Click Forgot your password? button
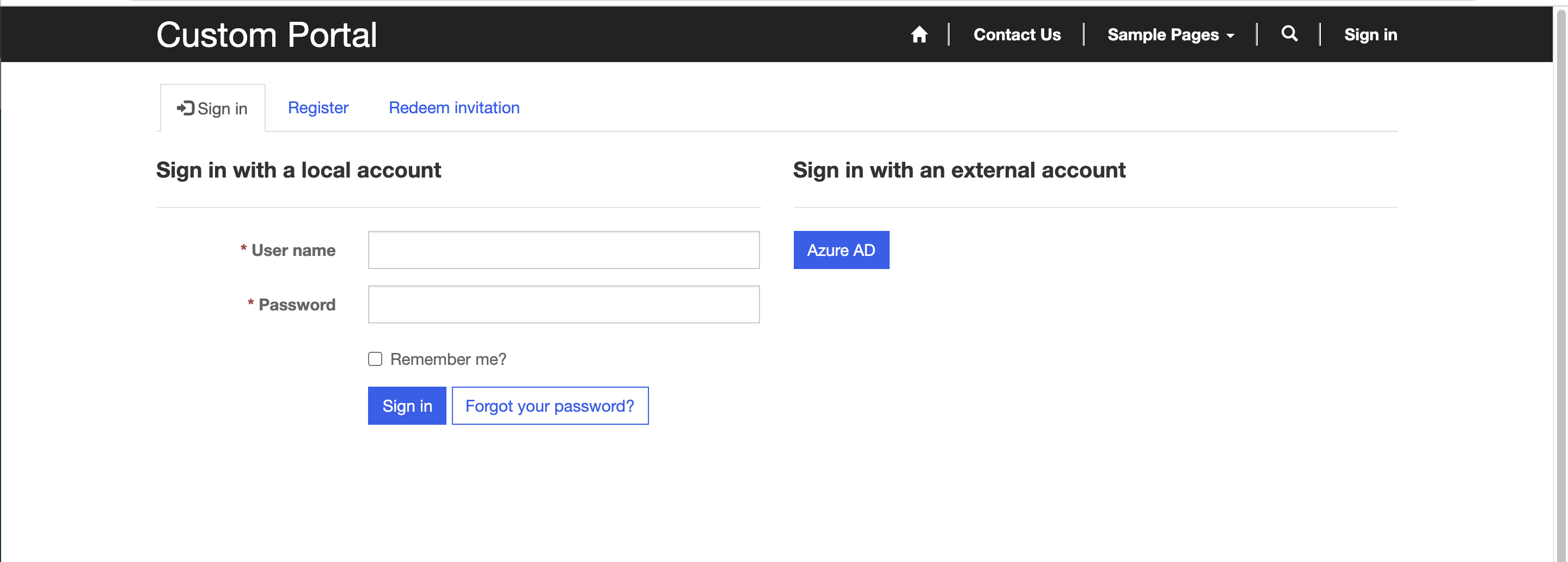Viewport: 1568px width, 562px height. tap(550, 406)
